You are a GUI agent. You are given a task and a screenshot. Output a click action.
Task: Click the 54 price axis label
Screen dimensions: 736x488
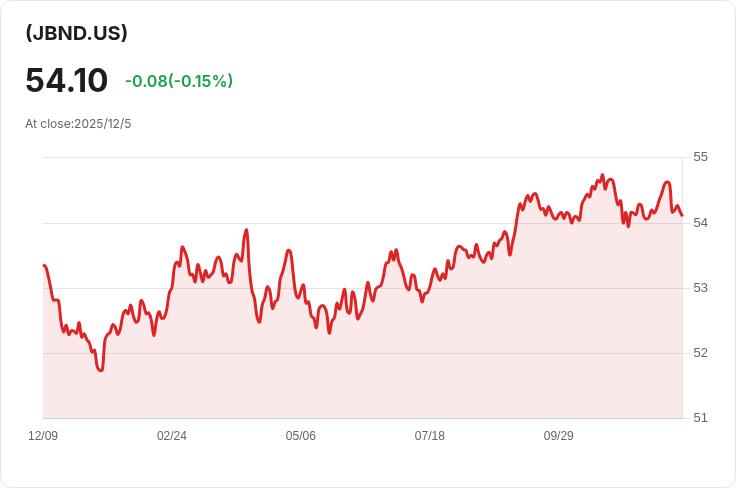pyautogui.click(x=700, y=223)
